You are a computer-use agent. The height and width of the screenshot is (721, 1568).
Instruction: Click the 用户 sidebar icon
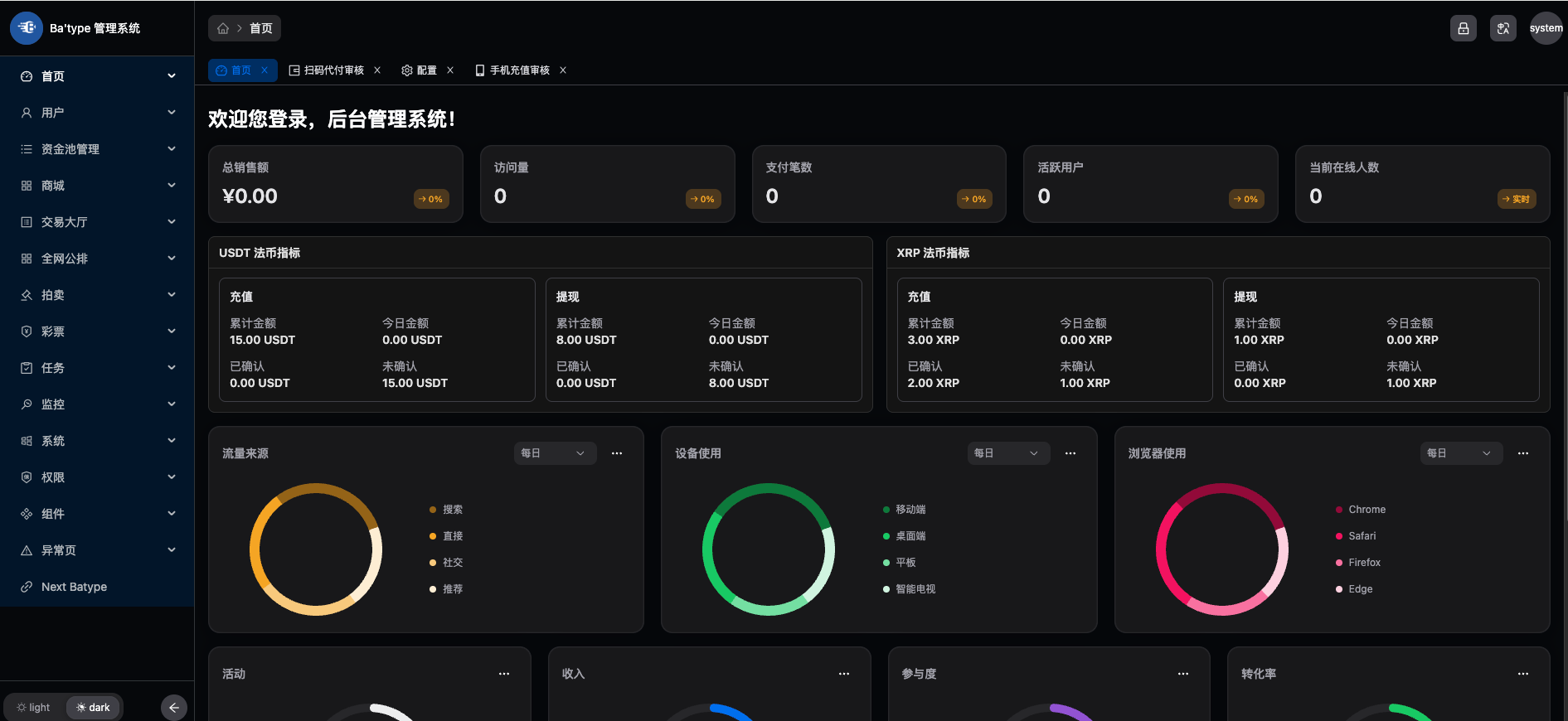[27, 113]
